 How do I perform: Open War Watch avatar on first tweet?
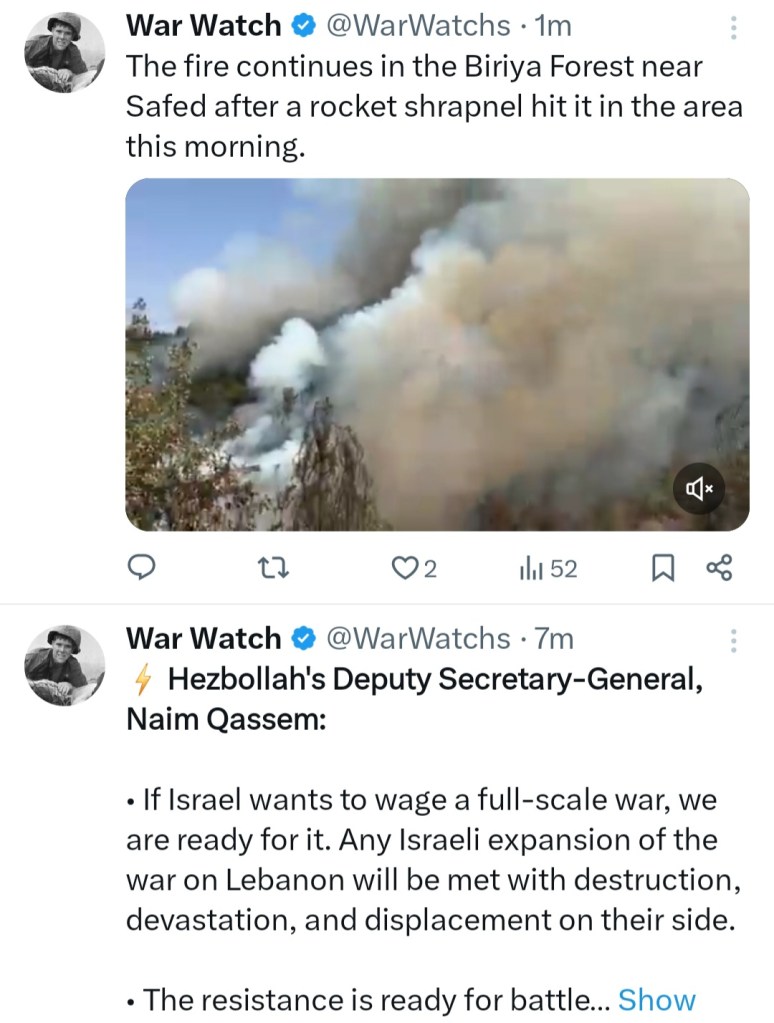(64, 52)
